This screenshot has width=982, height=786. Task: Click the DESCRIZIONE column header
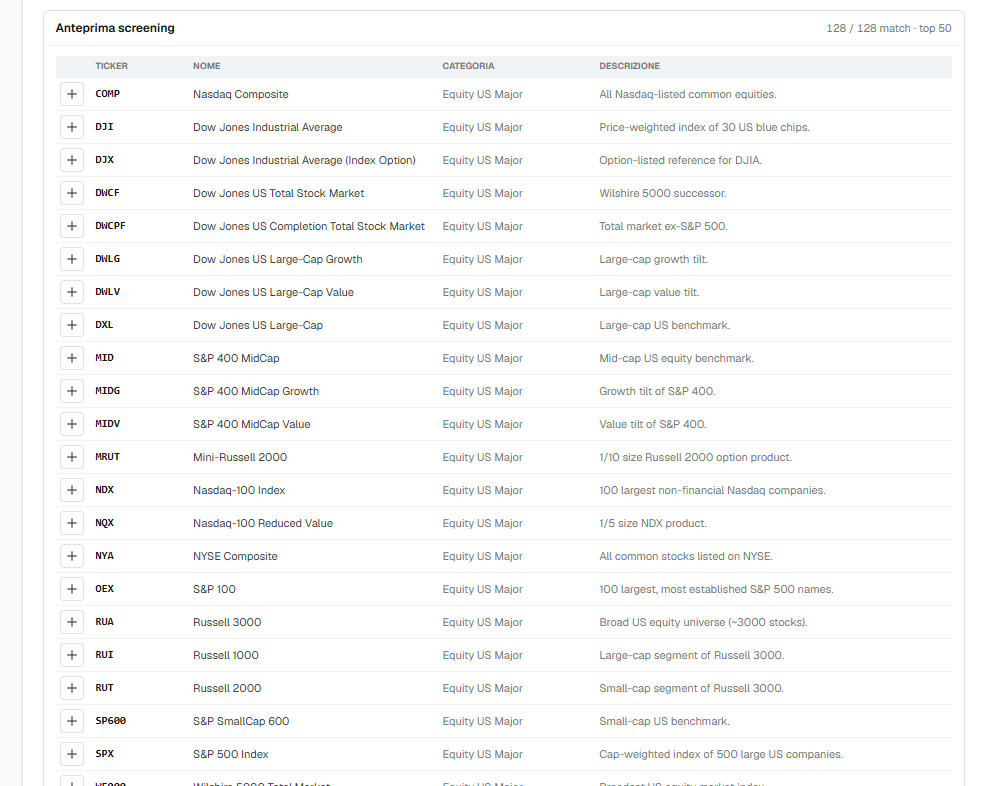point(629,66)
